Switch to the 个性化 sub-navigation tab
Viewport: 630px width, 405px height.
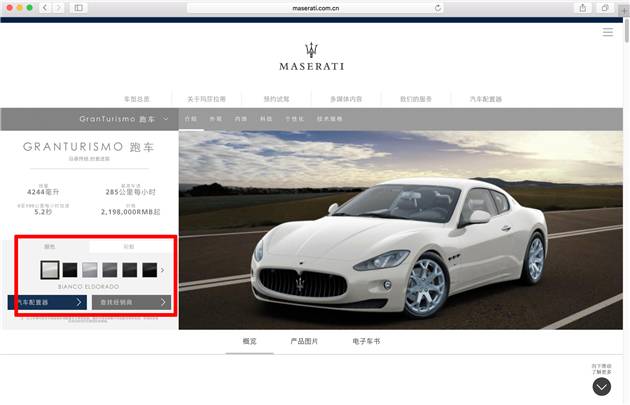(x=295, y=119)
